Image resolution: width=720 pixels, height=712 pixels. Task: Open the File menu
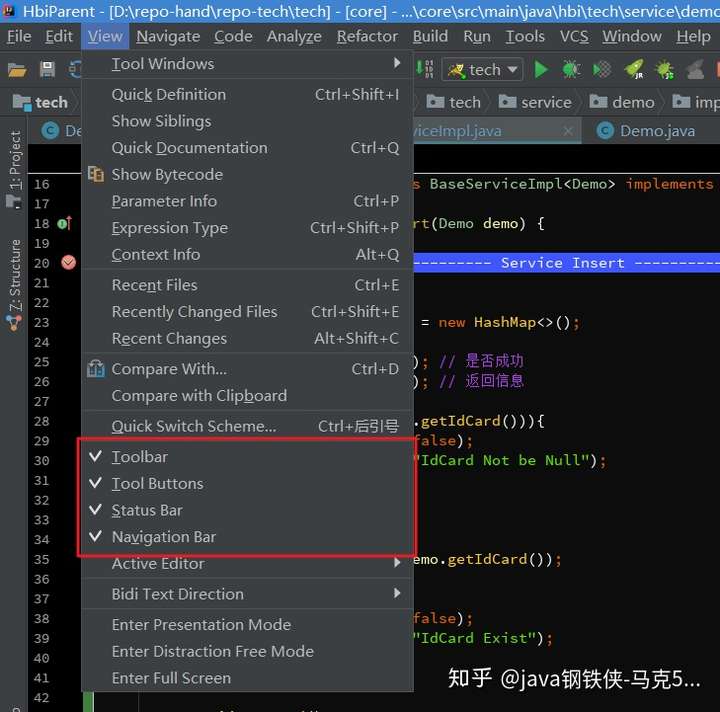click(x=19, y=36)
